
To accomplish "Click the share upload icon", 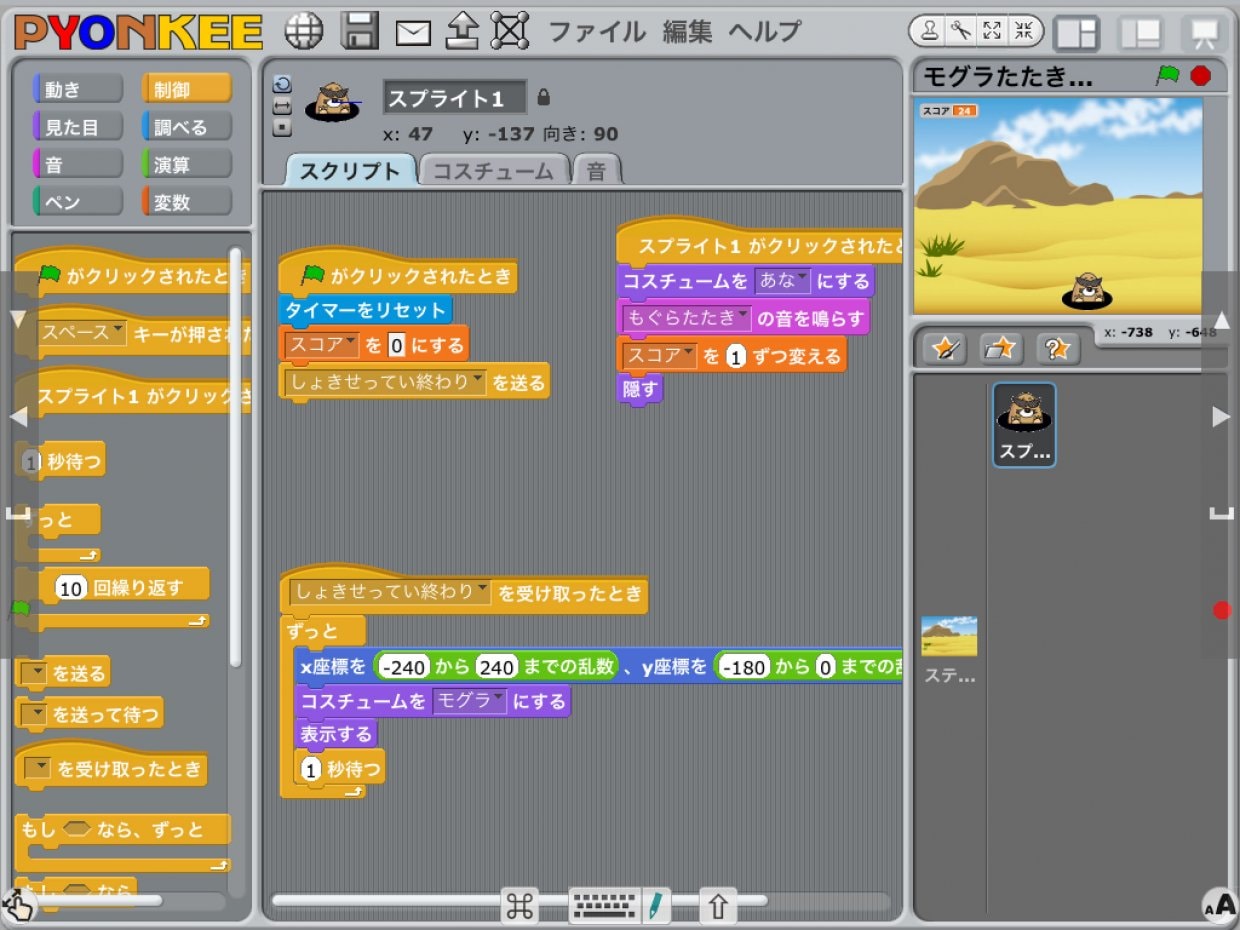I will (462, 32).
